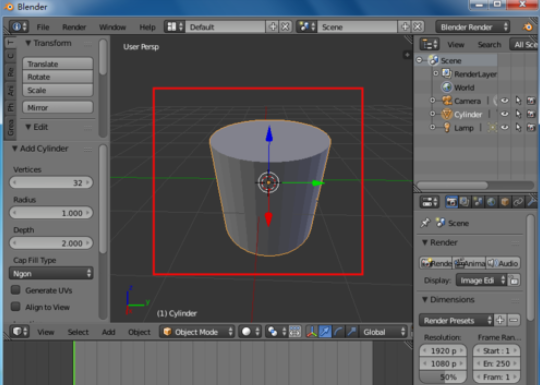This screenshot has width=540, height=385.
Task: Select the Scene properties tab icon
Action: 478,202
